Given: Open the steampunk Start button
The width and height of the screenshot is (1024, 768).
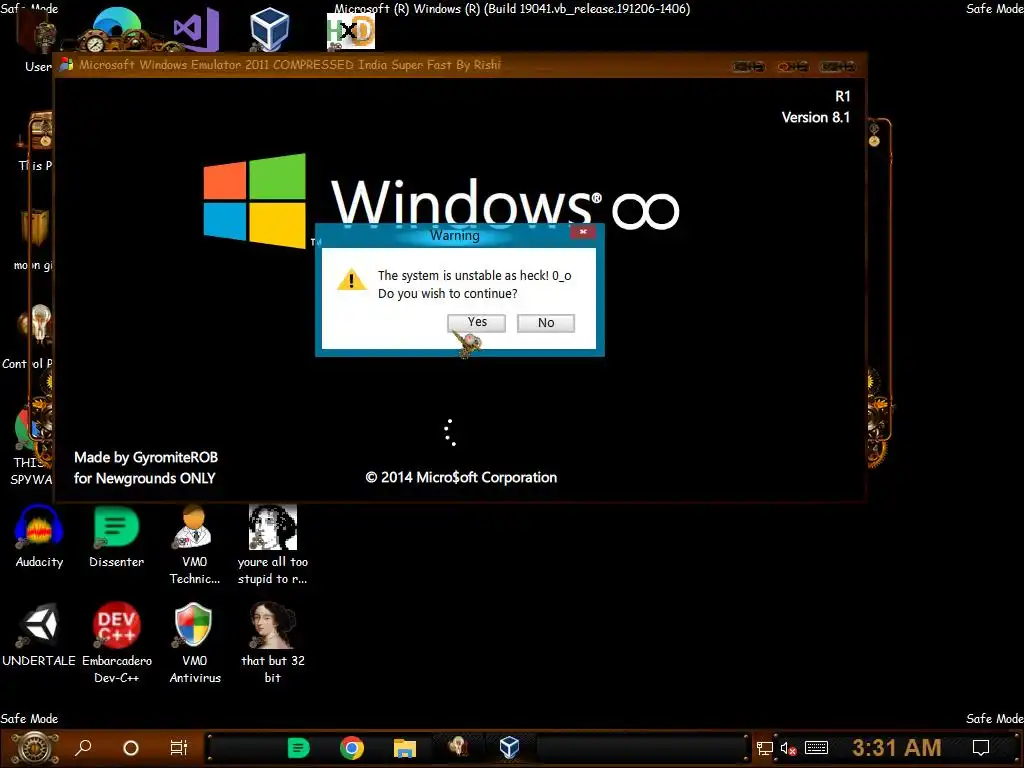Looking at the screenshot, I should pos(34,748).
